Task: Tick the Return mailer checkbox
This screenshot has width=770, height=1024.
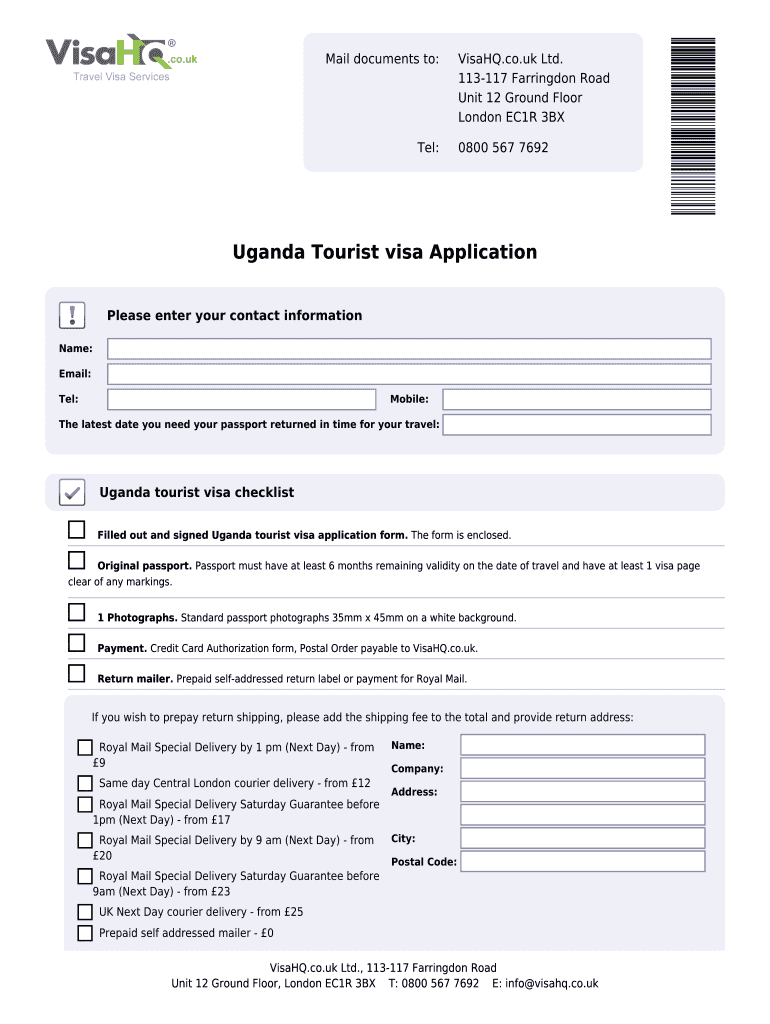Action: tap(77, 673)
